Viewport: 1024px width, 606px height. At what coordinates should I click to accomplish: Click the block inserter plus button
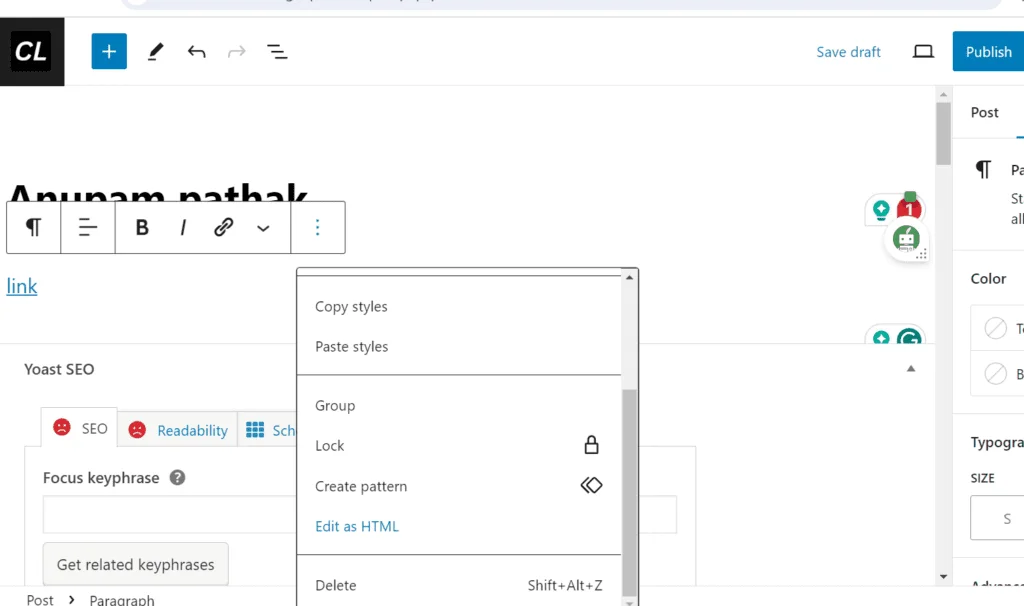(x=109, y=52)
